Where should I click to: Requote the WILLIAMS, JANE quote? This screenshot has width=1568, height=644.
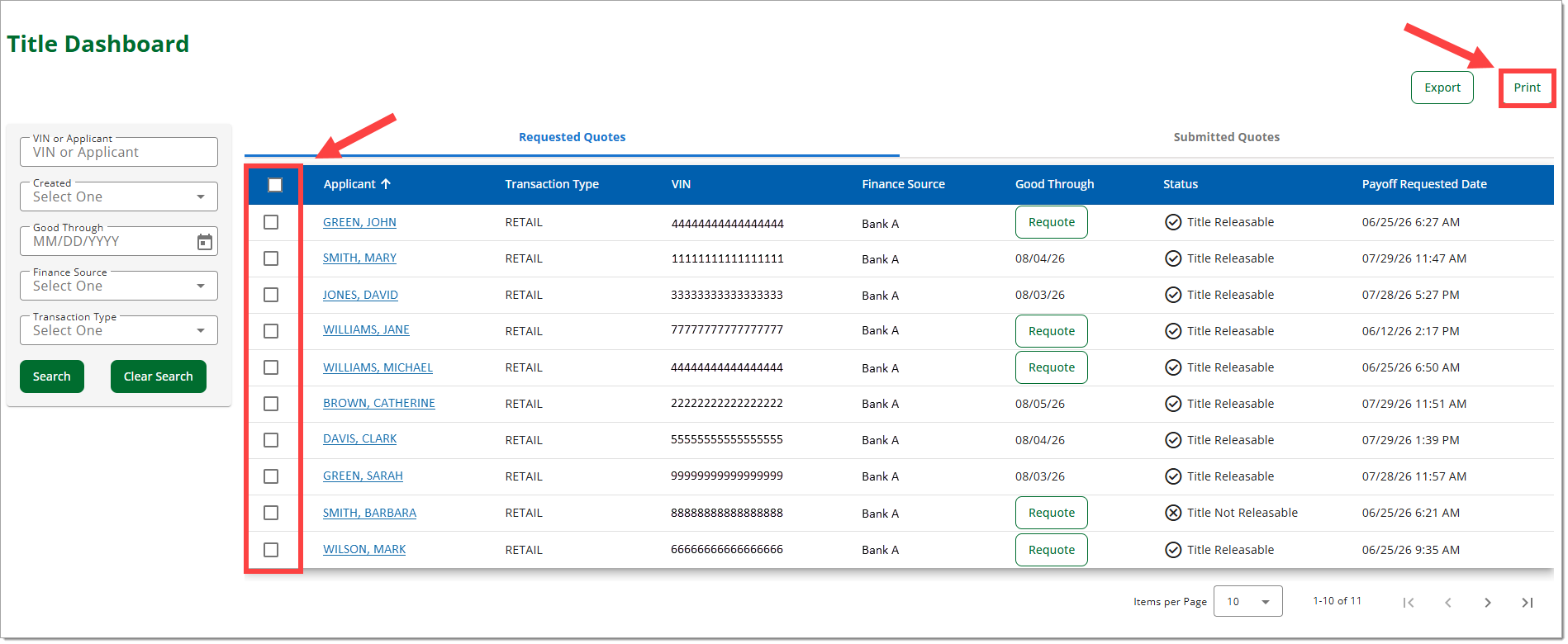[x=1051, y=331]
